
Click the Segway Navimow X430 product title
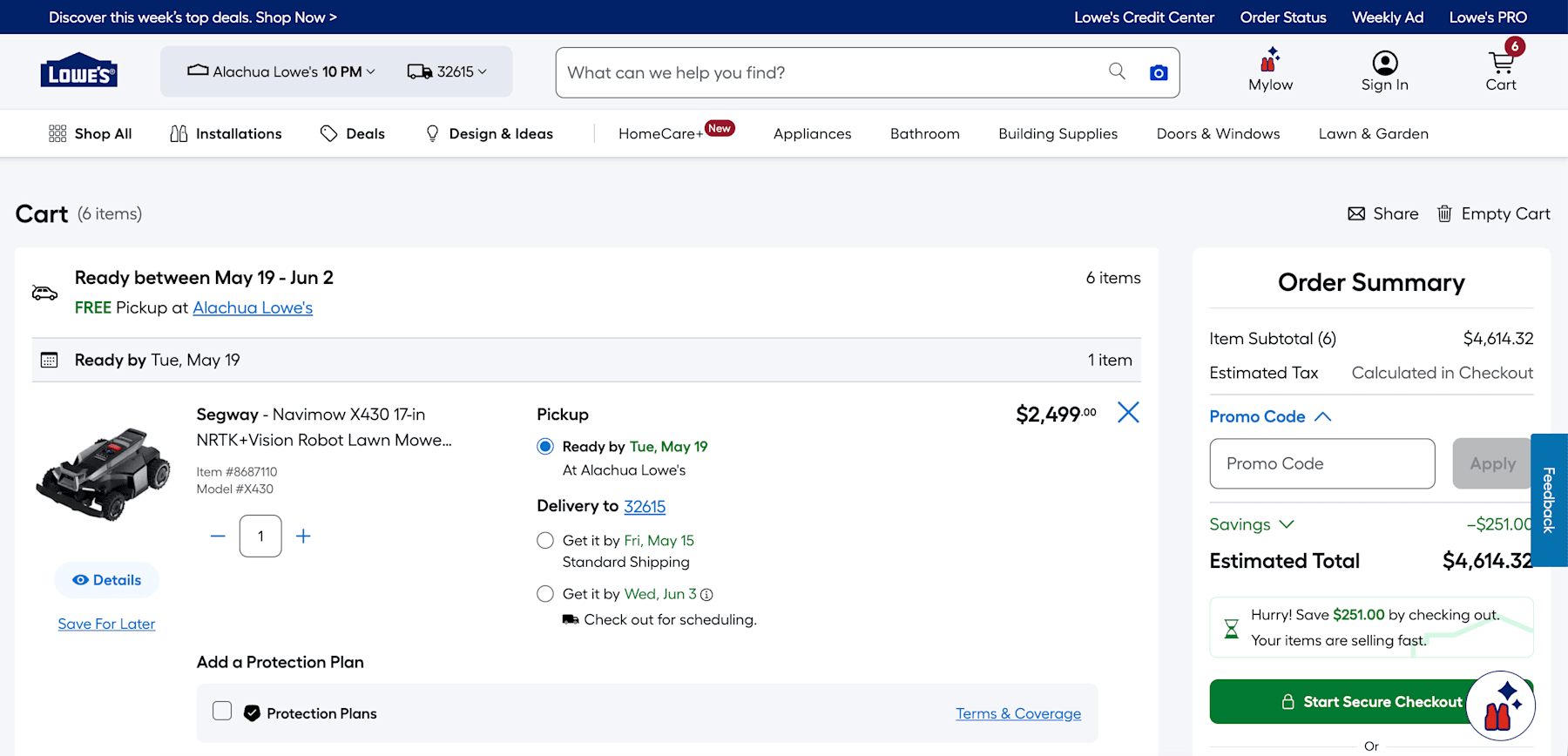click(324, 427)
